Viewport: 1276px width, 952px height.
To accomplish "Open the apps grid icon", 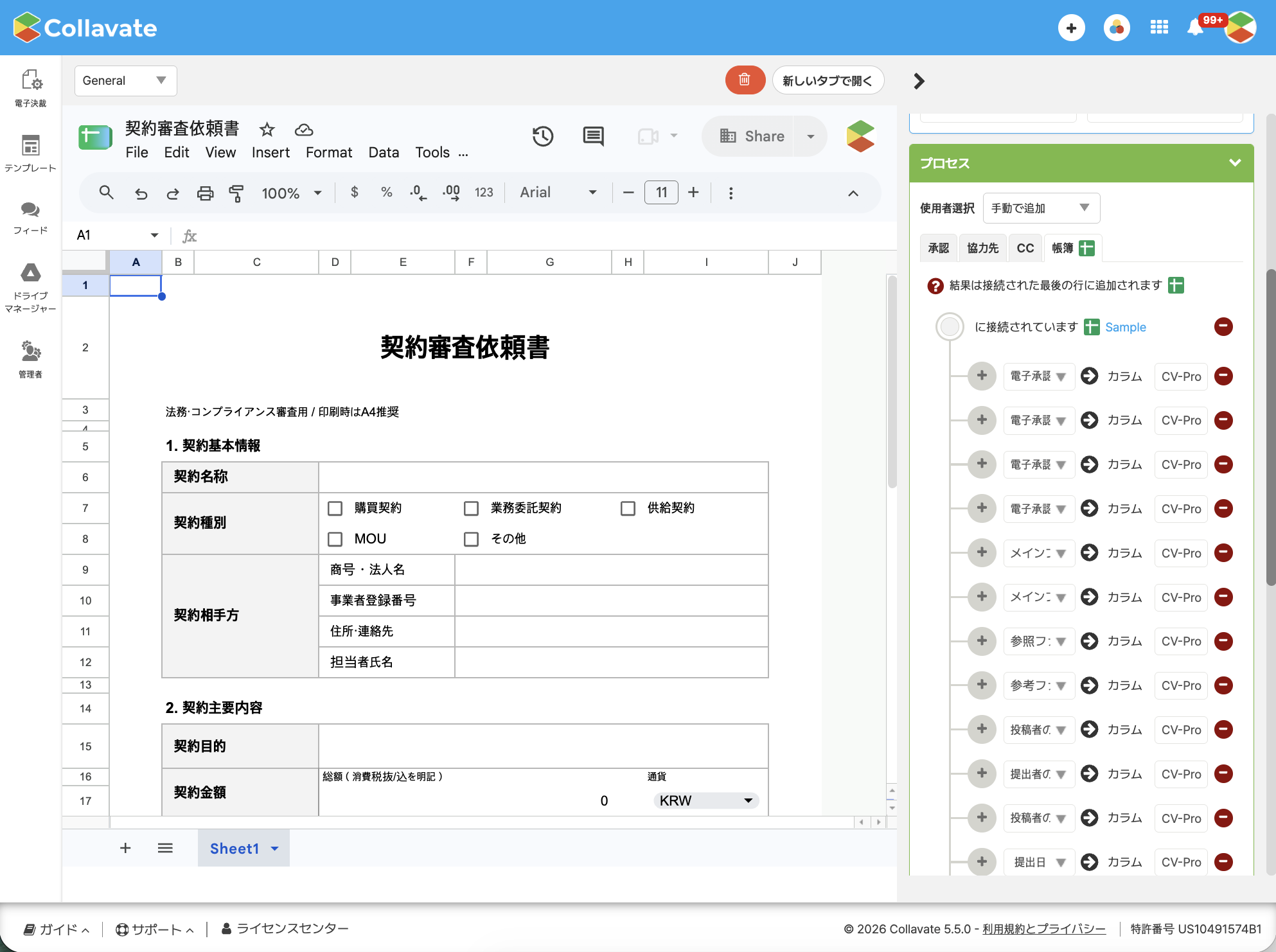I will [x=1159, y=28].
